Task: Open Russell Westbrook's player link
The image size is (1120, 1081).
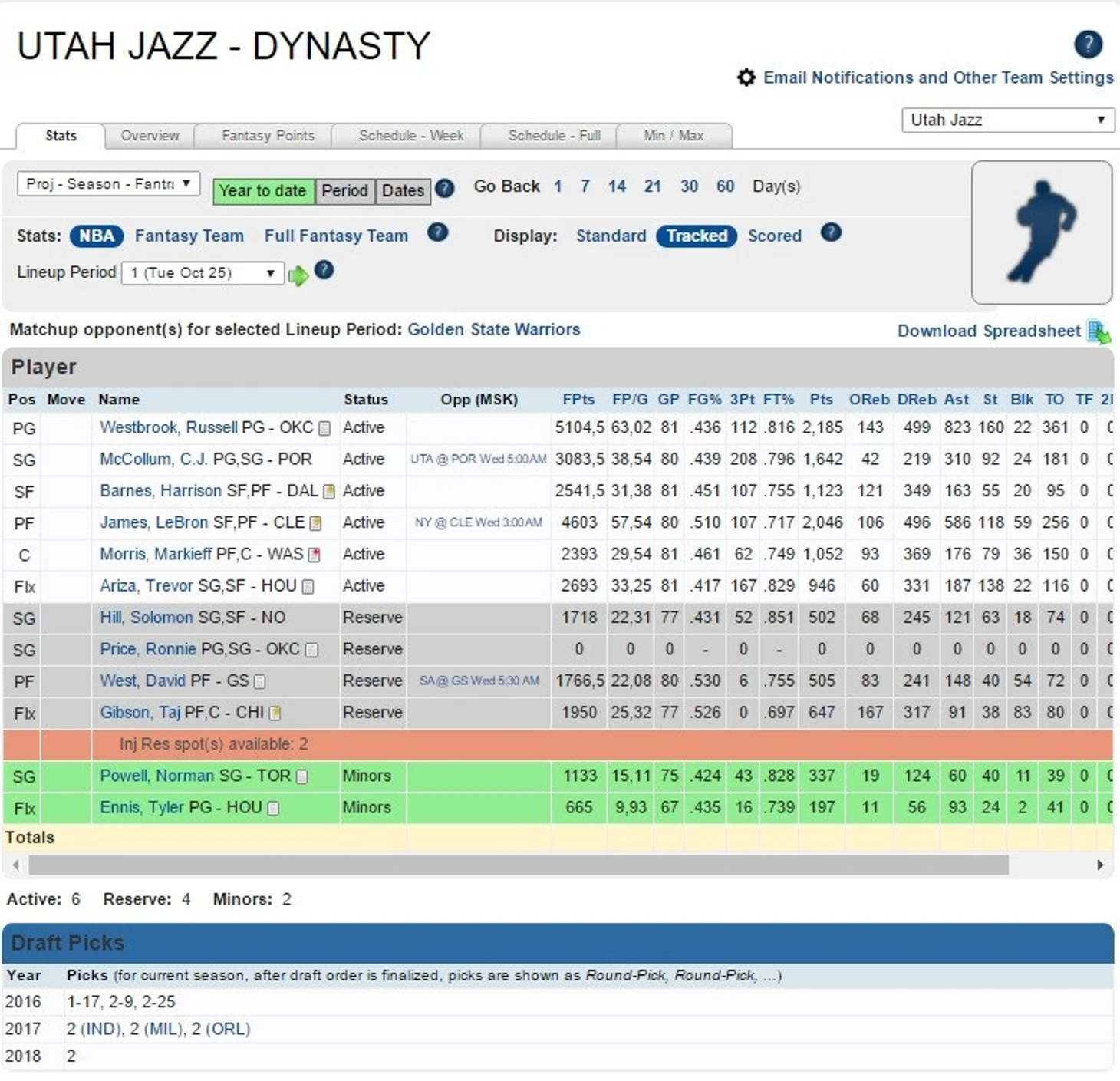Action: tap(168, 427)
